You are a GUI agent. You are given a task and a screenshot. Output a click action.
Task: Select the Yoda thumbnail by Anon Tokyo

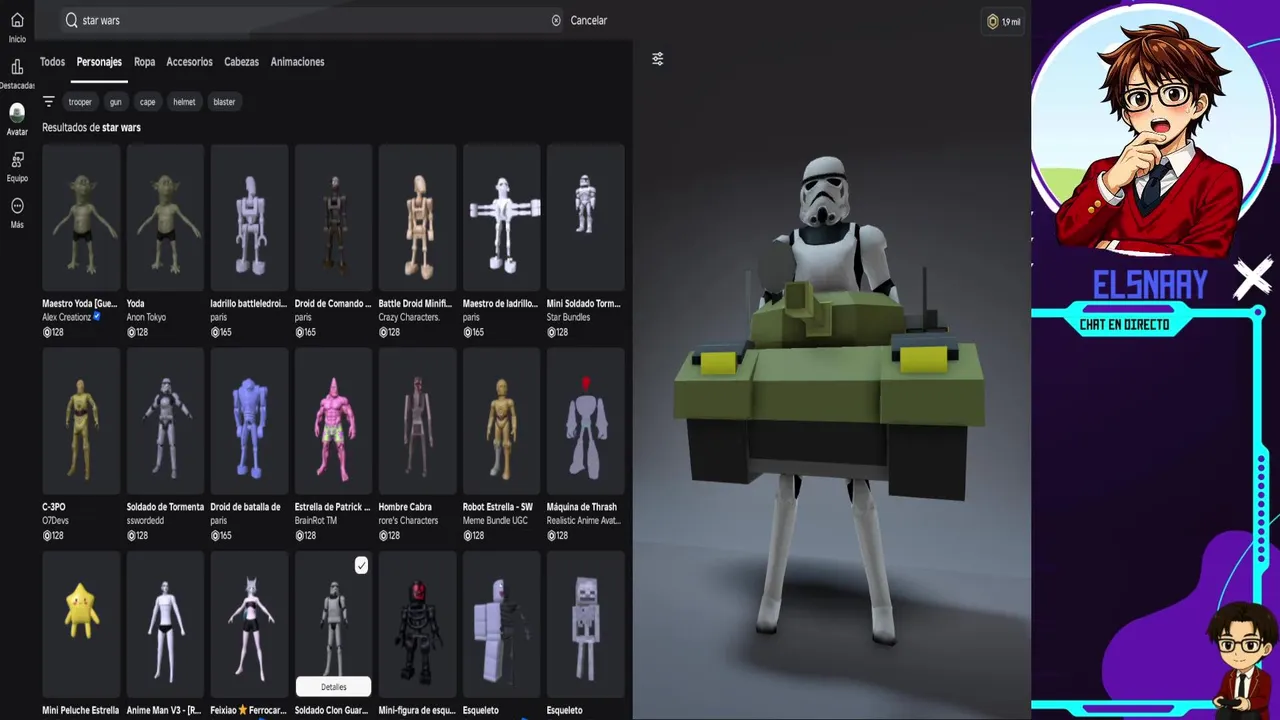pos(165,218)
